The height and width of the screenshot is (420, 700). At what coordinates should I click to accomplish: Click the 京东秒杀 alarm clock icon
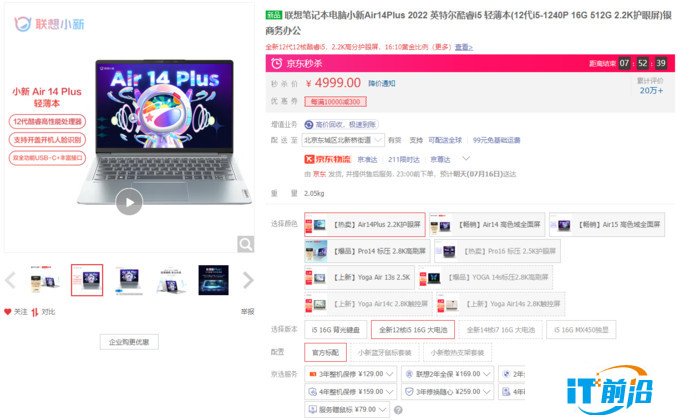click(277, 63)
